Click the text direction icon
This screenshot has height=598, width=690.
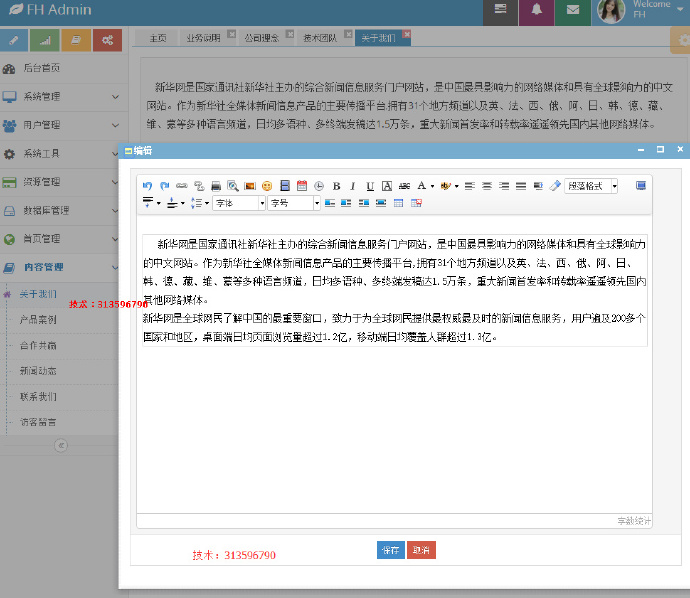coord(538,186)
